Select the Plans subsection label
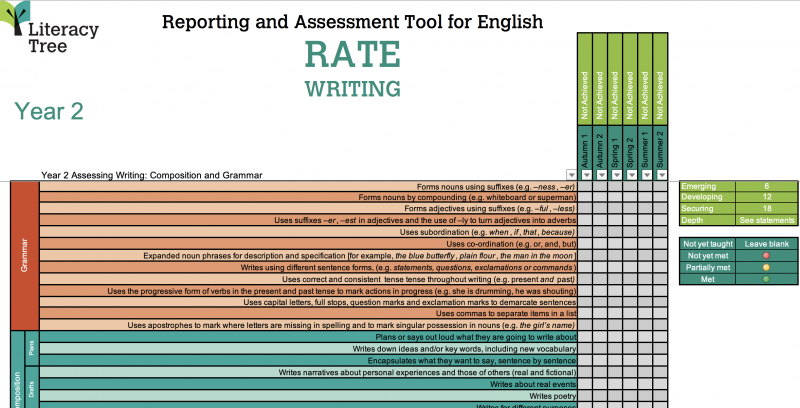800x408 pixels. pyautogui.click(x=31, y=349)
